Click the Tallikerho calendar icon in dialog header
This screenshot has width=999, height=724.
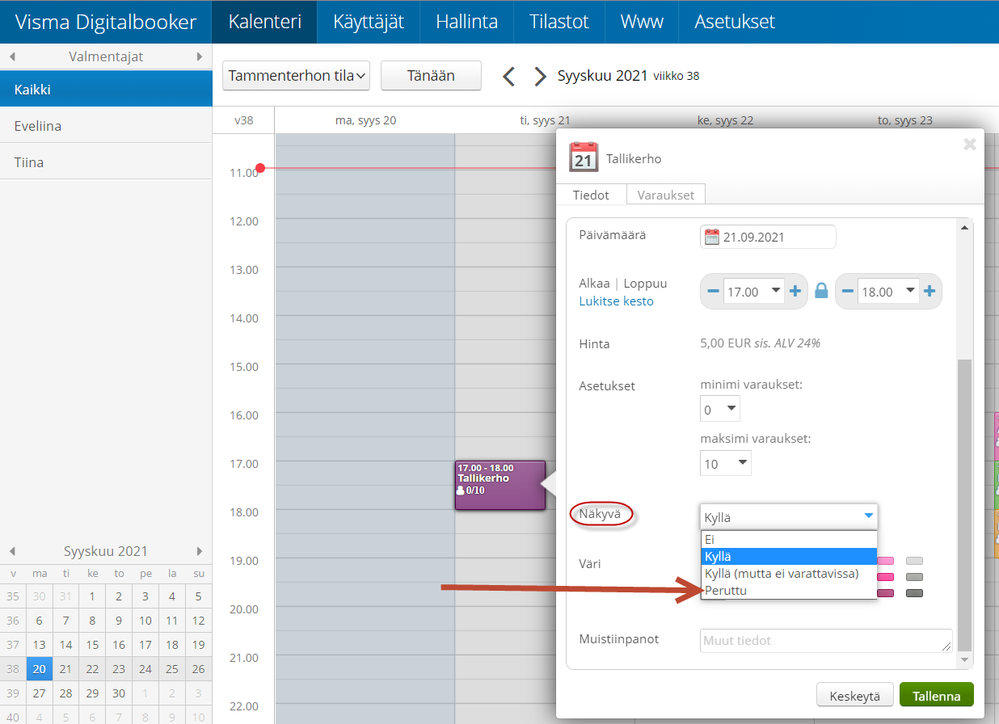pyautogui.click(x=583, y=157)
